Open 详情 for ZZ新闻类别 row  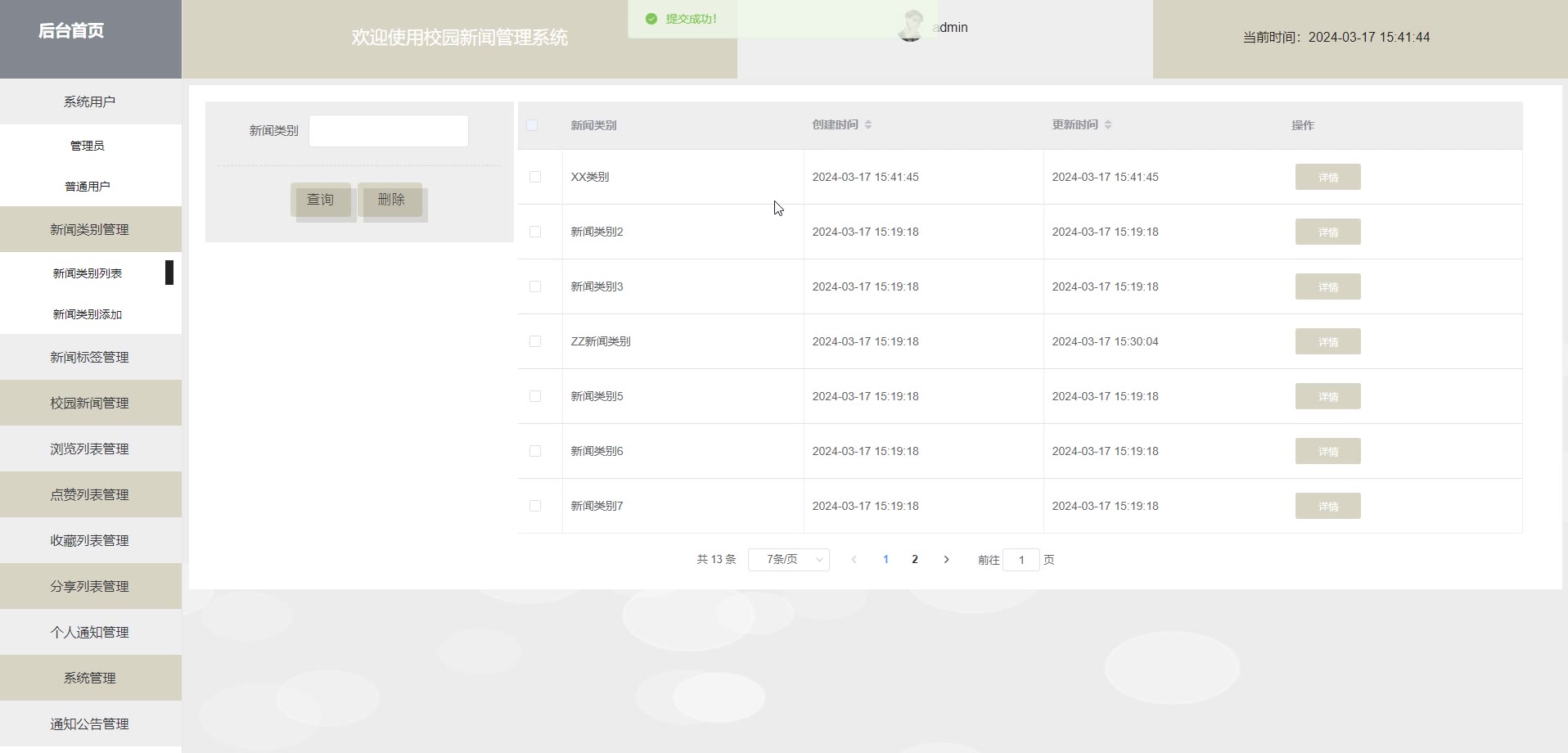pos(1327,341)
